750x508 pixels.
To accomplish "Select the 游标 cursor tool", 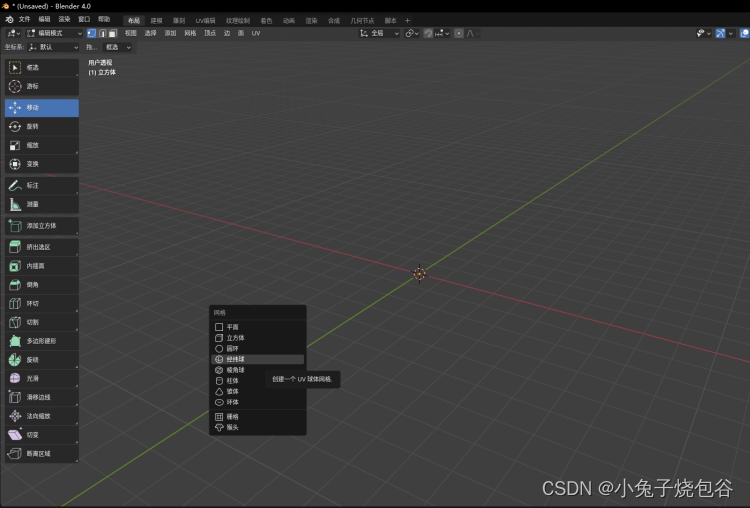I will 42,86.
